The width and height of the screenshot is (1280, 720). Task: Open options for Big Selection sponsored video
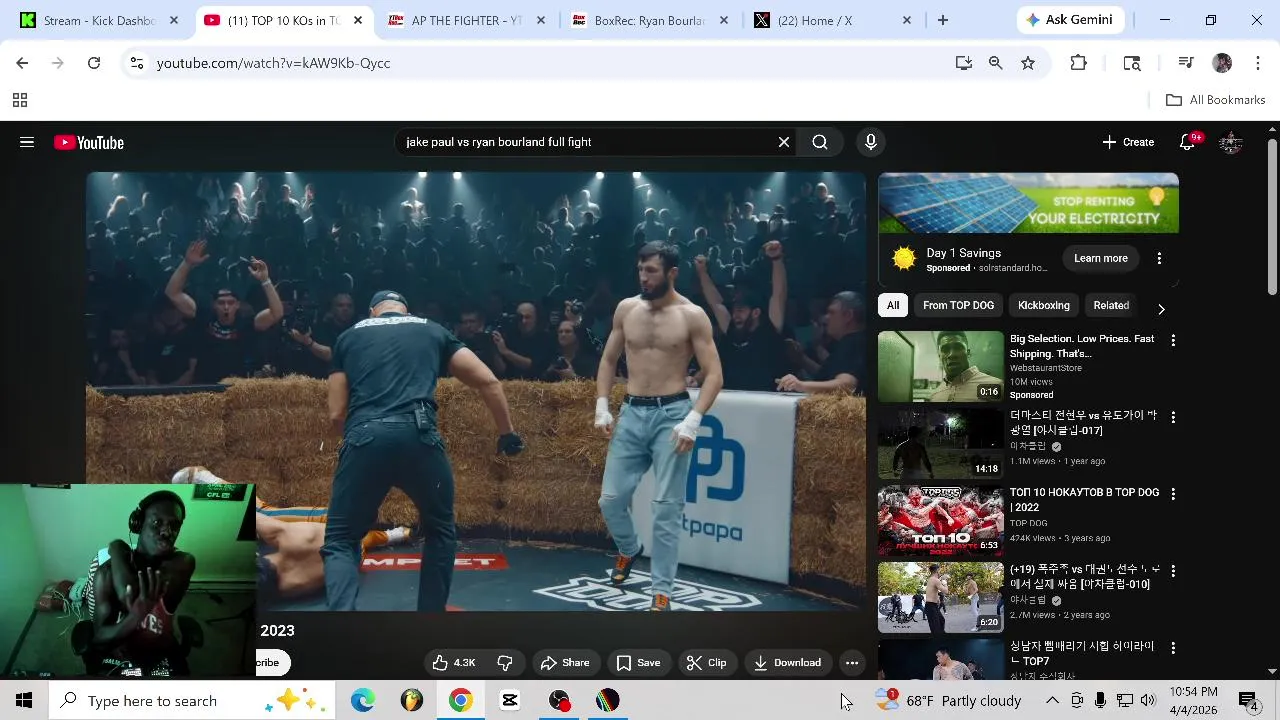pos(1173,340)
